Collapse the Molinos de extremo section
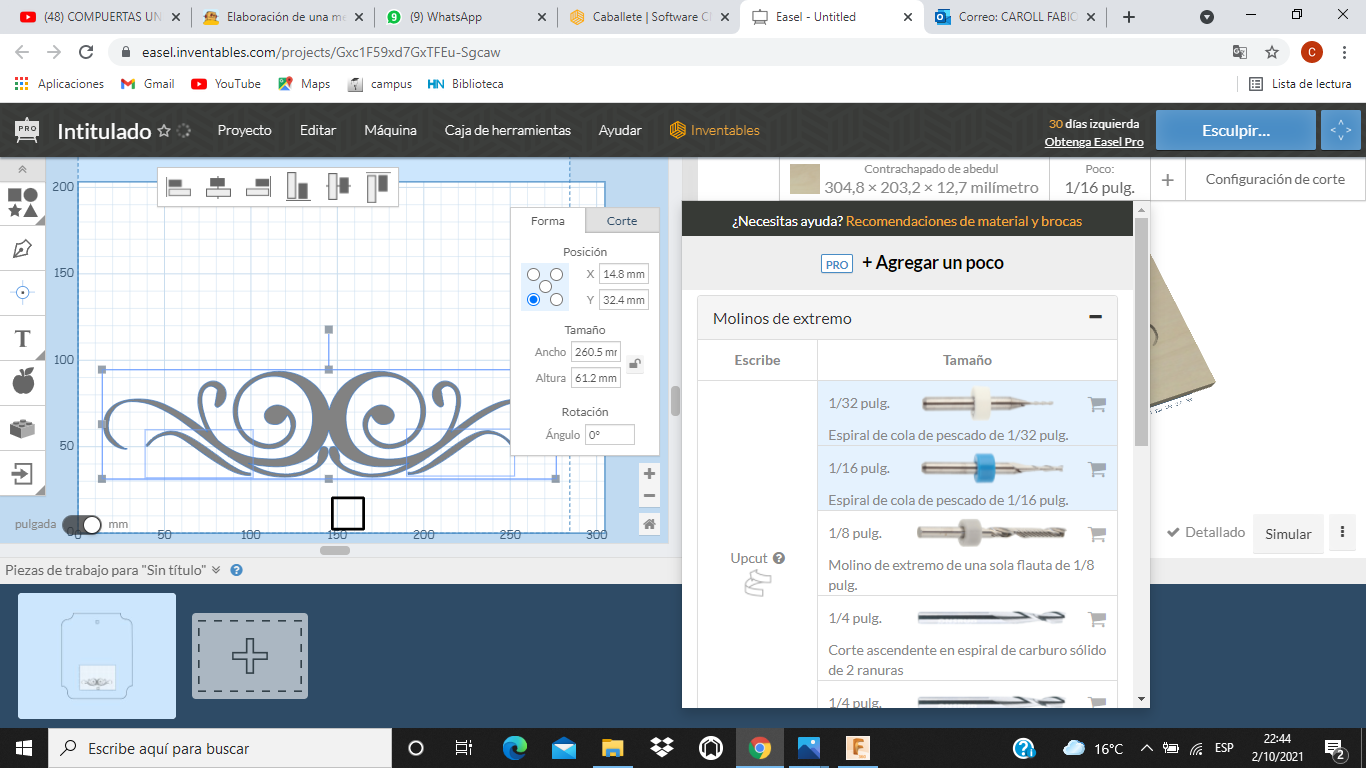 point(1095,317)
